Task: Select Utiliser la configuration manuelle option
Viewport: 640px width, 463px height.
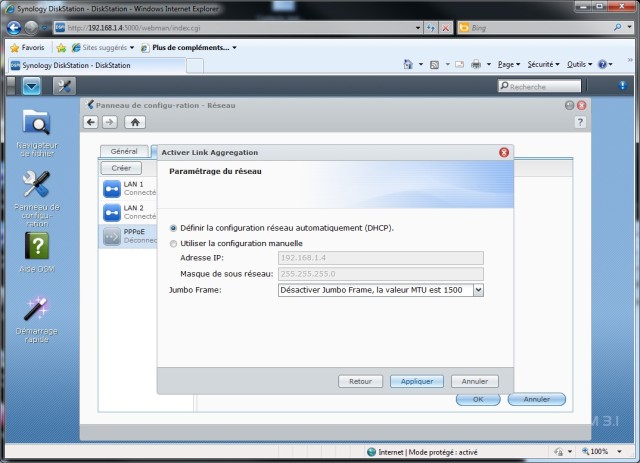Action: pyautogui.click(x=173, y=244)
